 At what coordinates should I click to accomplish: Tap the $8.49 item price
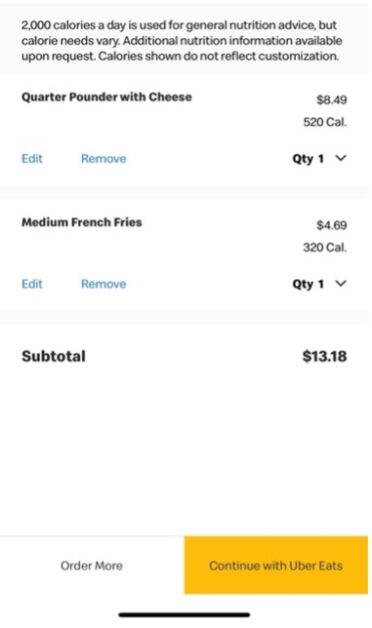click(x=332, y=100)
